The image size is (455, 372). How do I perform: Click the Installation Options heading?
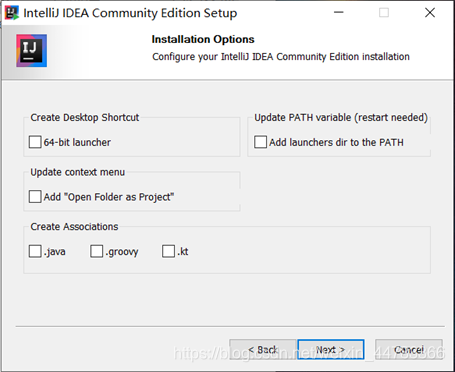click(203, 39)
